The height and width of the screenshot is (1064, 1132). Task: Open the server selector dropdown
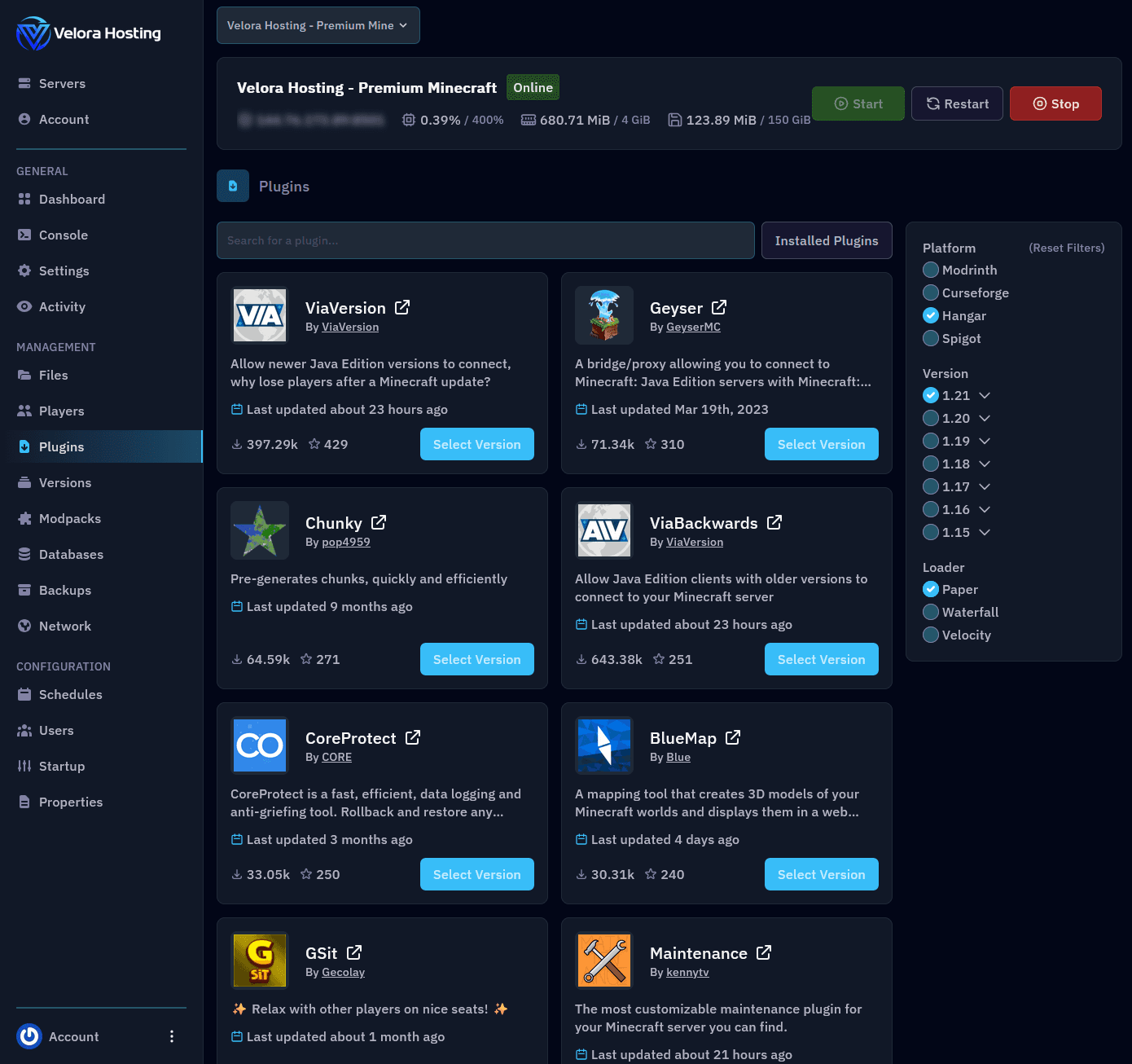point(318,25)
